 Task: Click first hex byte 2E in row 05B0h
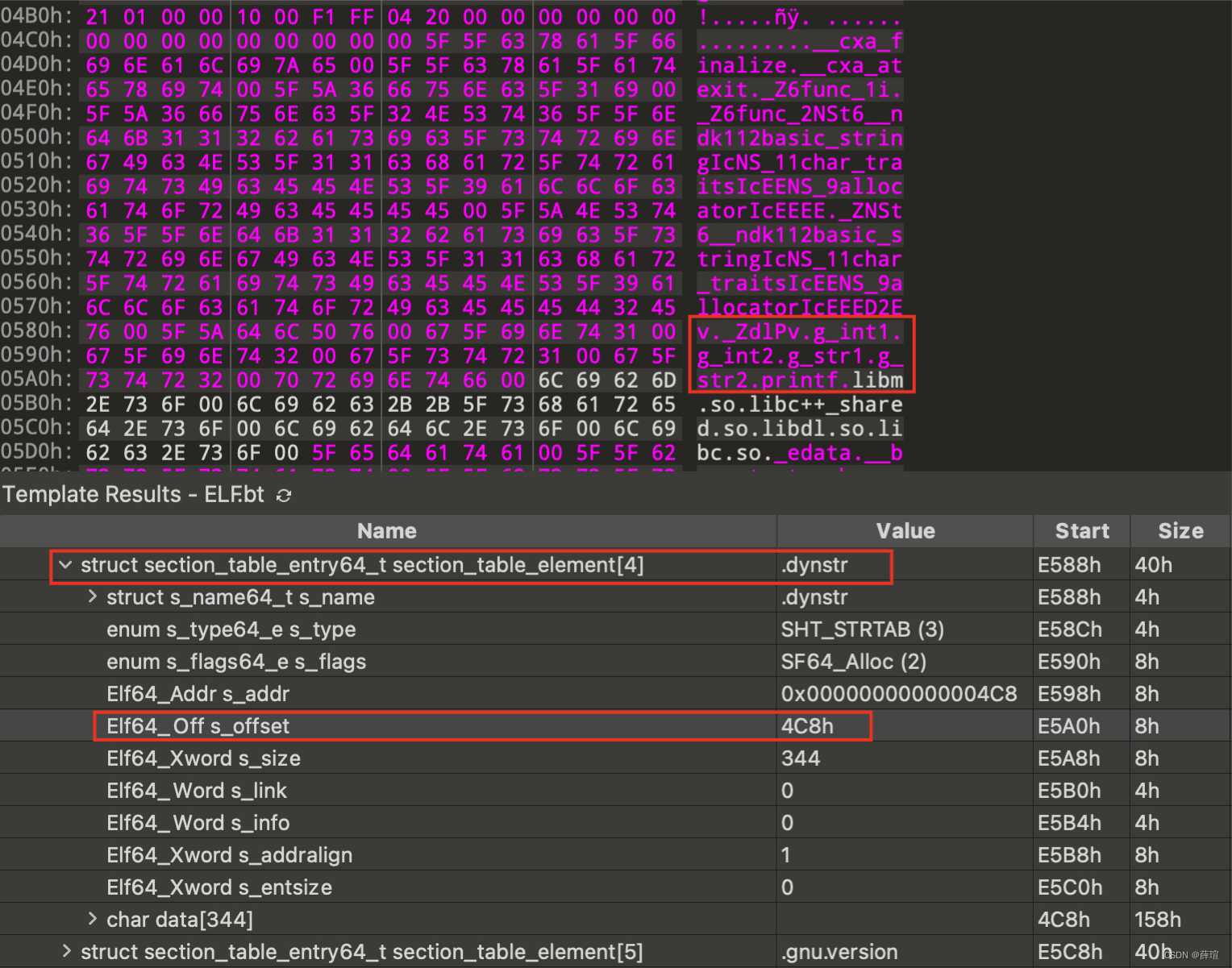[98, 404]
